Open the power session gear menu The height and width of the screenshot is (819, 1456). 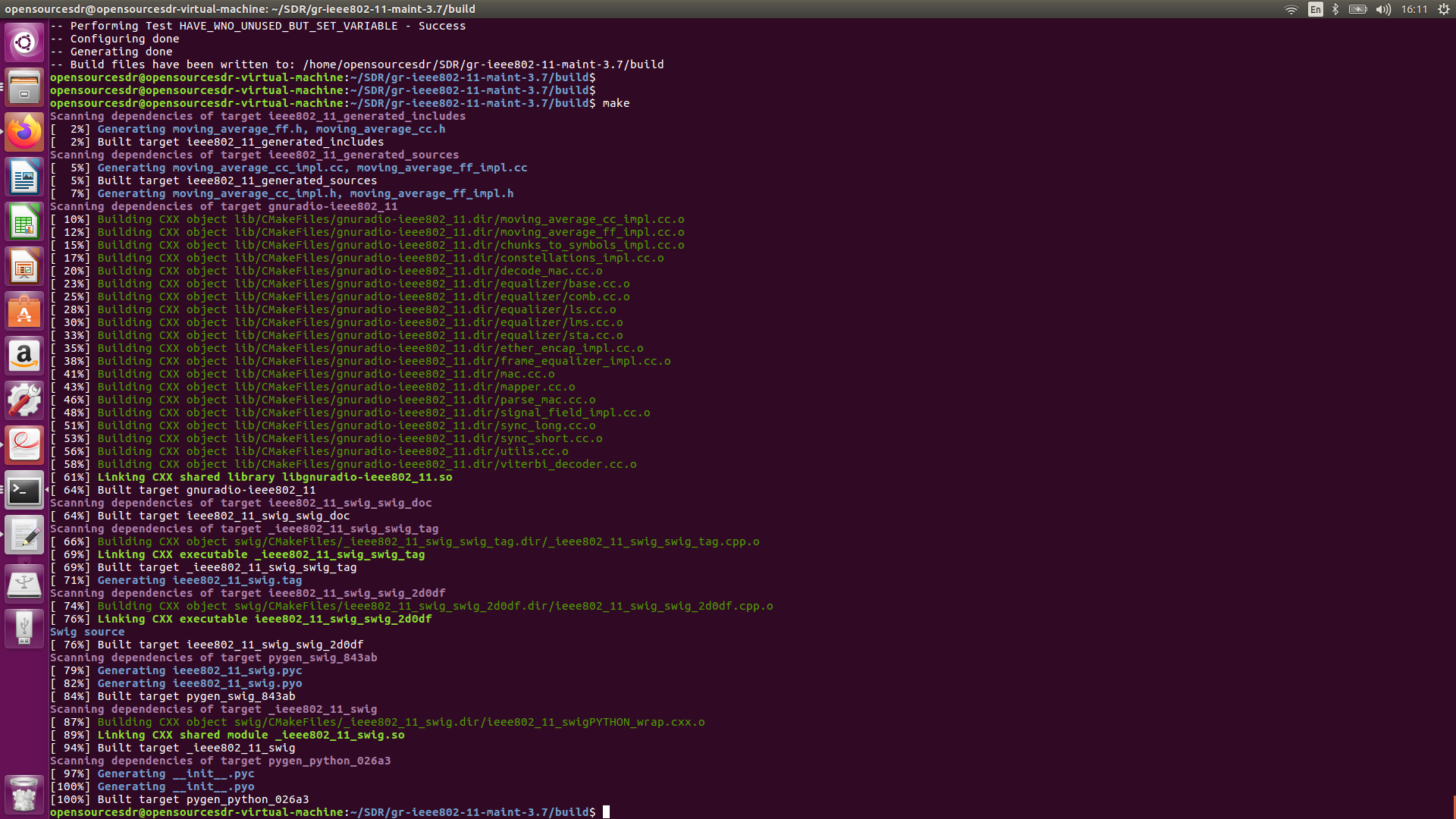point(1442,10)
